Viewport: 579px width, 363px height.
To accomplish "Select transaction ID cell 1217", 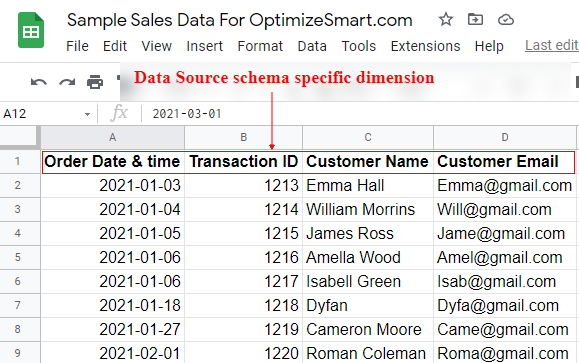I will tap(243, 281).
